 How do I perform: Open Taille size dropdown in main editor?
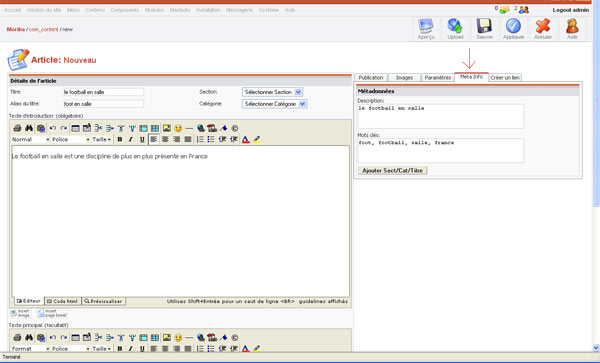coord(101,349)
